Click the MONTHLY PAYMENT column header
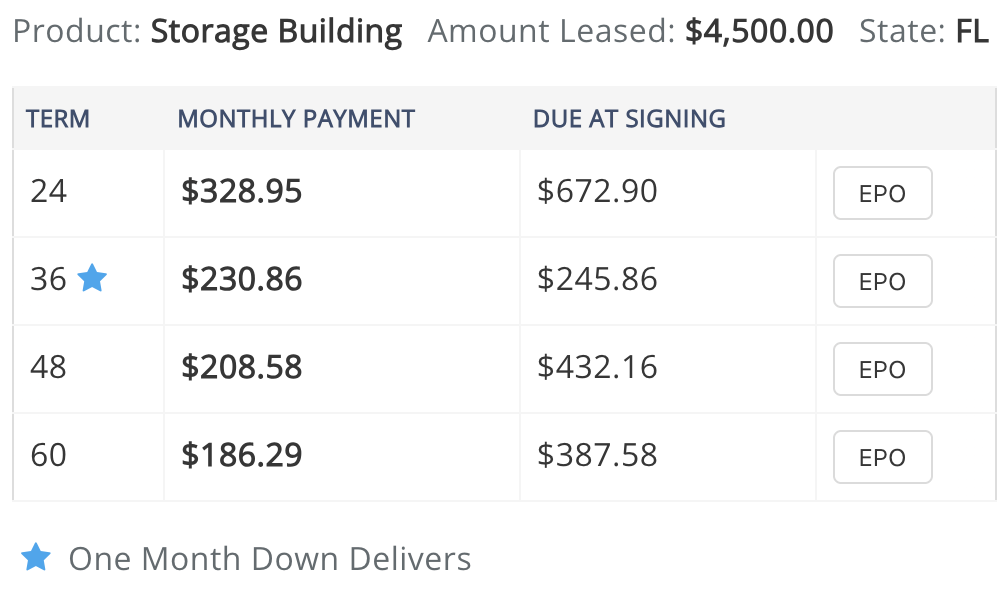The image size is (1000, 612). click(296, 119)
